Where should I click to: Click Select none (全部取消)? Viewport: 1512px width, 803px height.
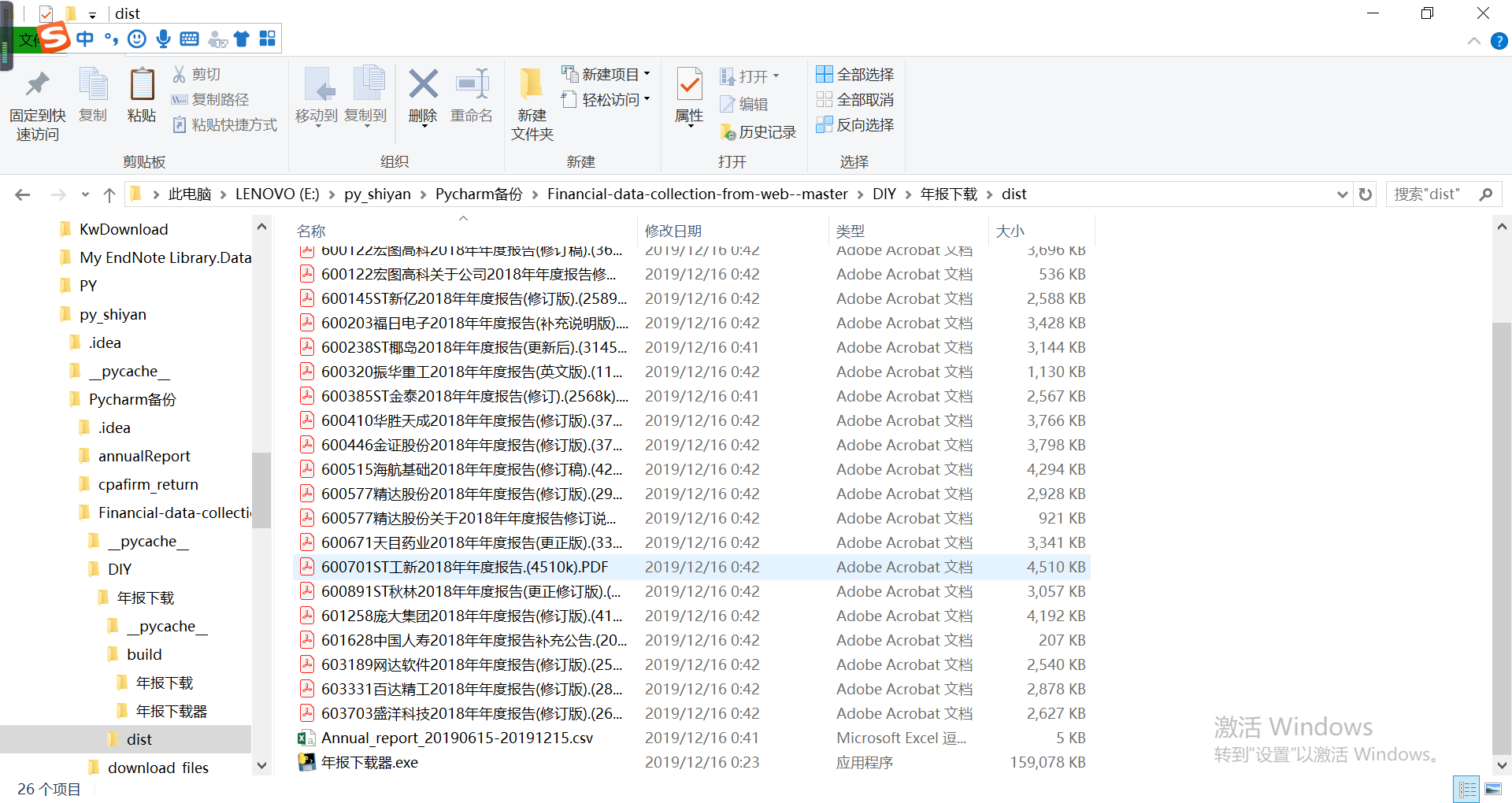855,99
